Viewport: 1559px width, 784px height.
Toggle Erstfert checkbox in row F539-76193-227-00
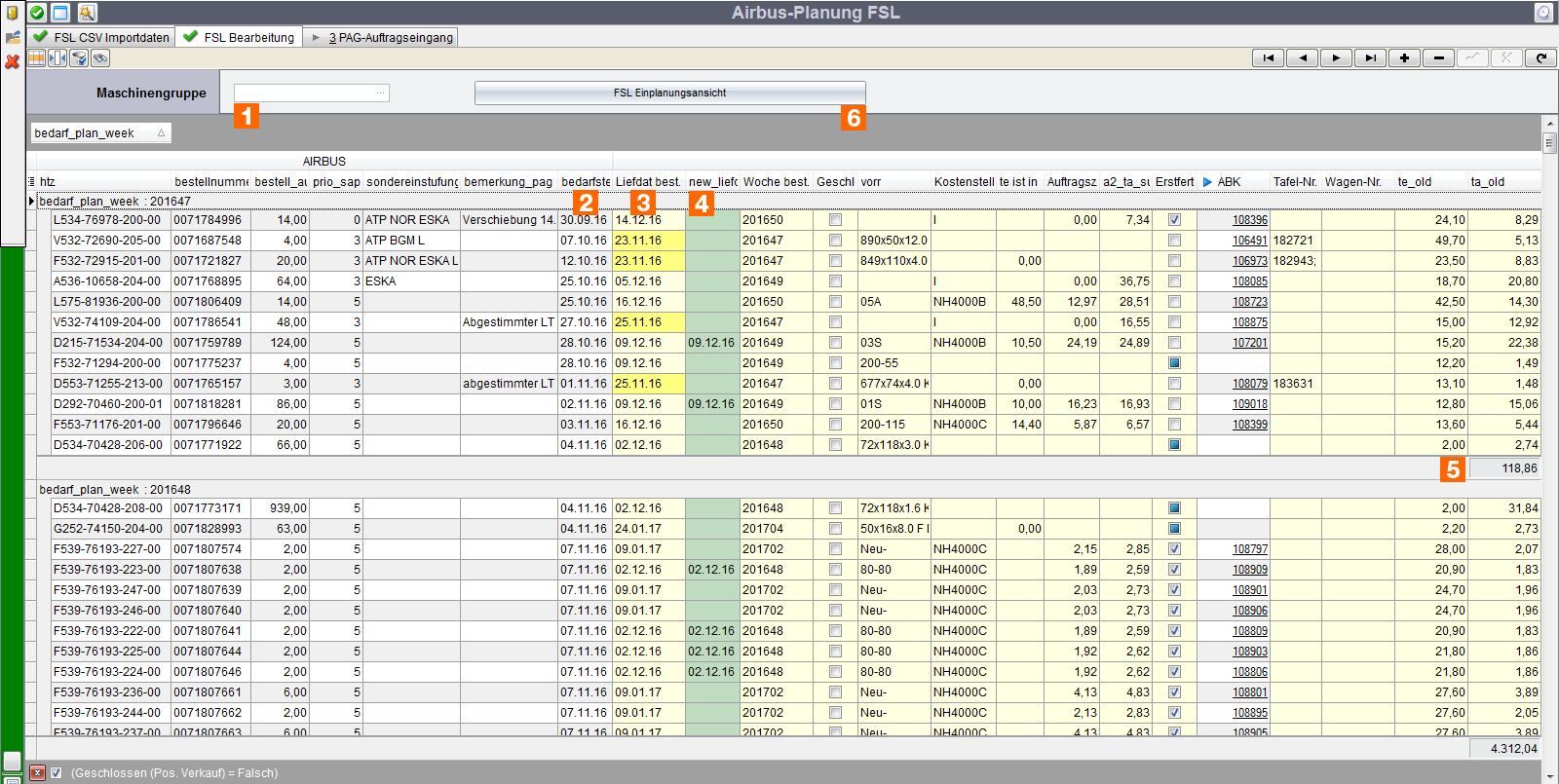point(1174,548)
